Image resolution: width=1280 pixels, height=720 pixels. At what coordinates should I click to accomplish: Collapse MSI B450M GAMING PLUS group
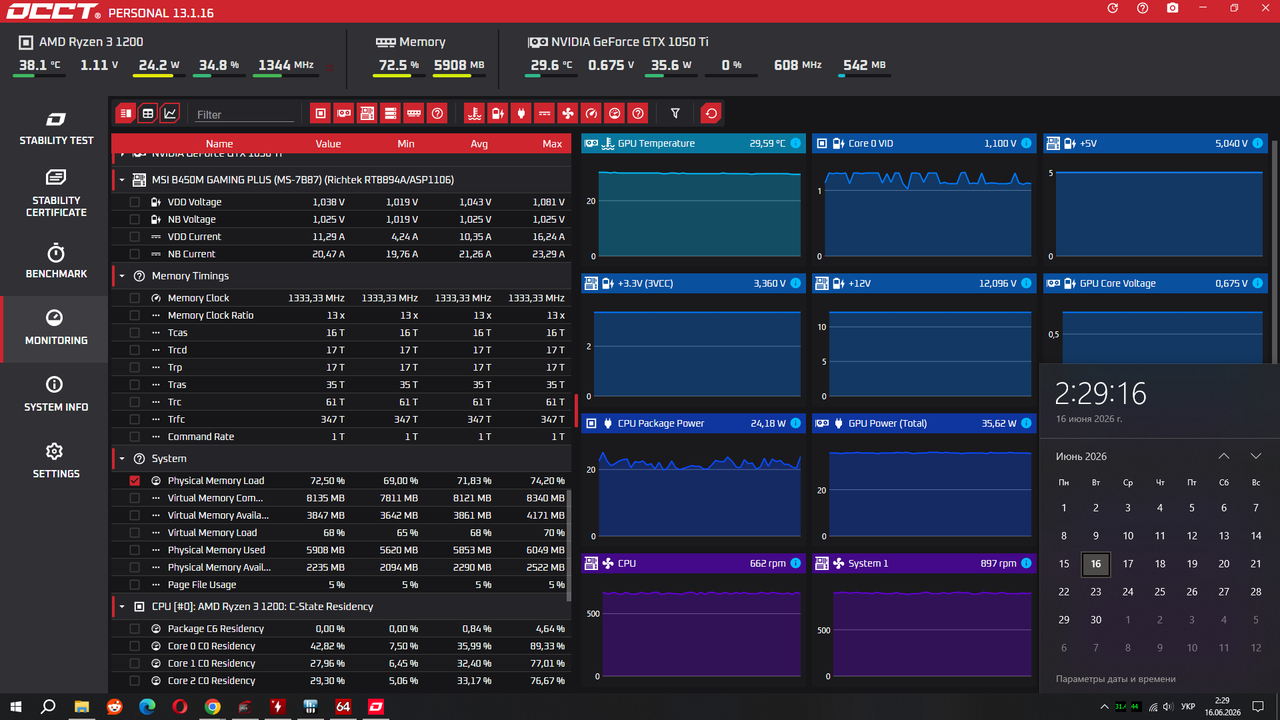click(122, 180)
